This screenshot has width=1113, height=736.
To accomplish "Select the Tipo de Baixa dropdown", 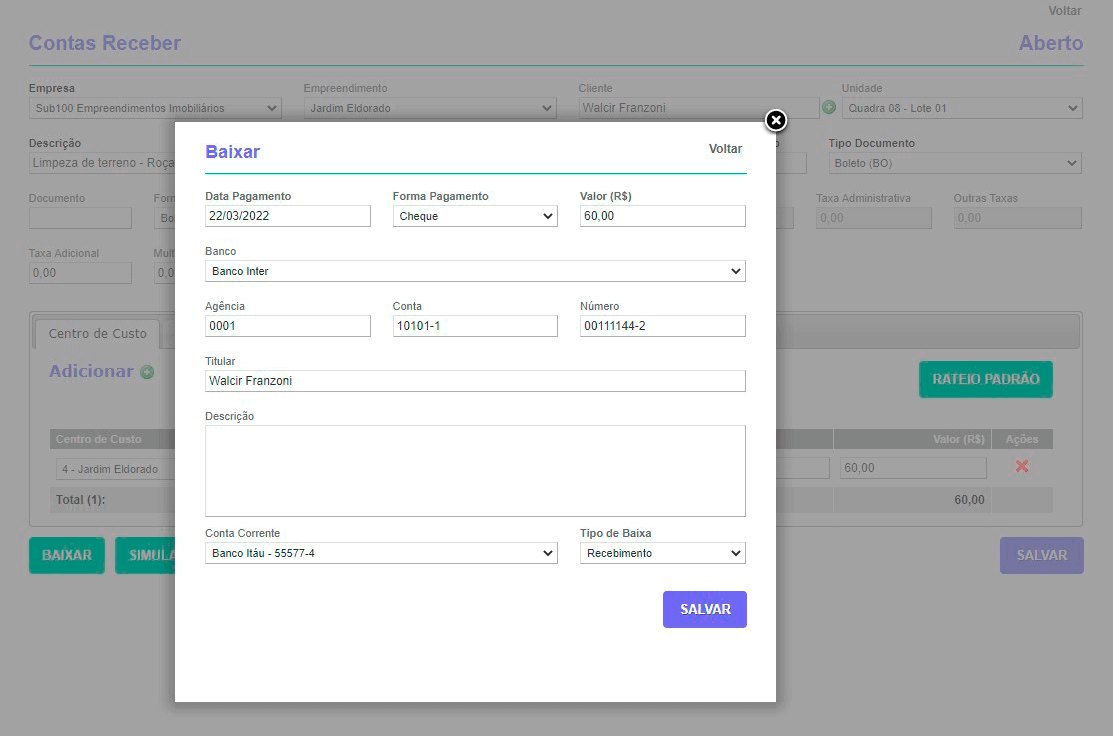I will [x=662, y=553].
